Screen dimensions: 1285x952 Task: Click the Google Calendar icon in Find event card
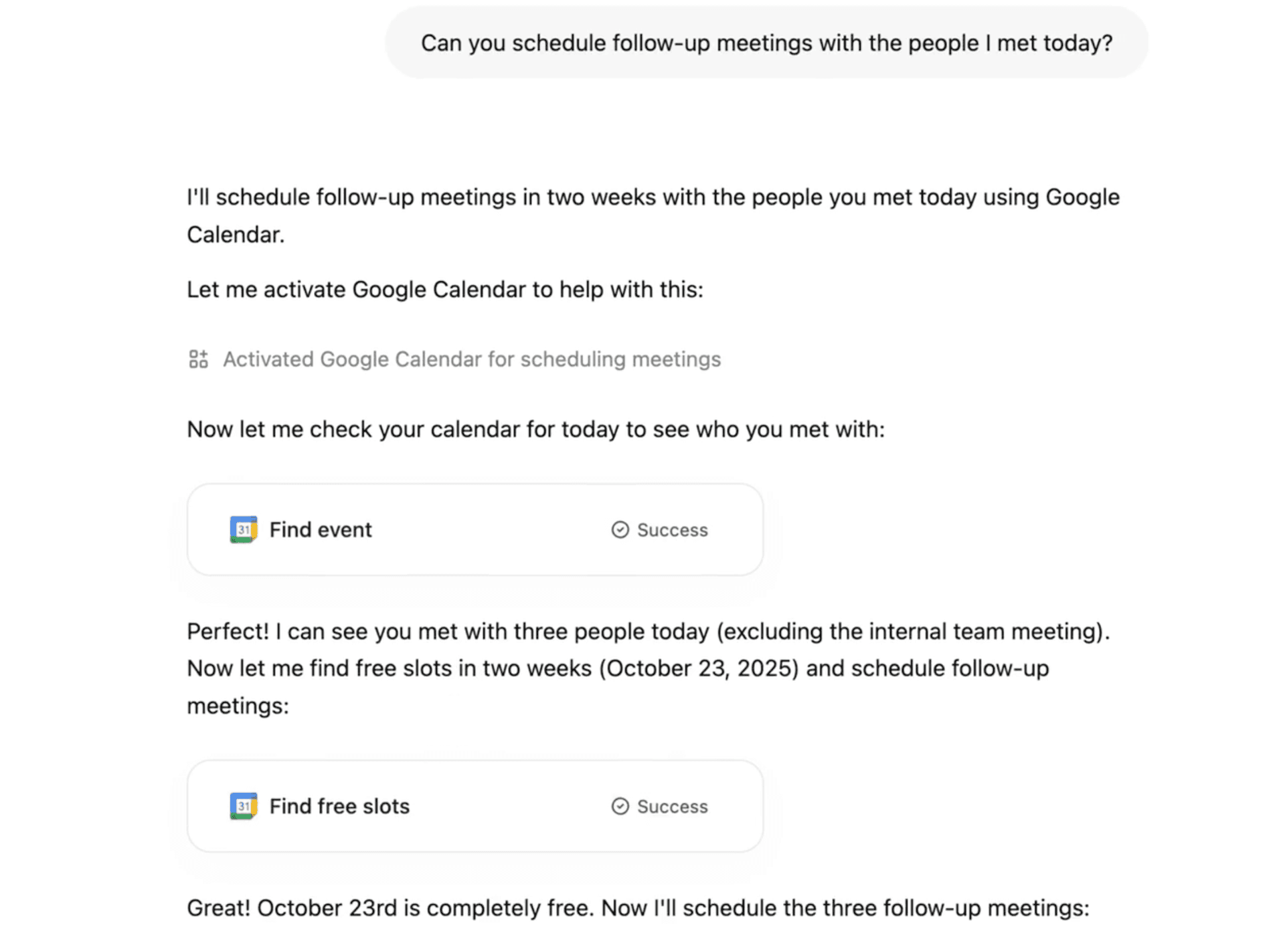point(243,529)
